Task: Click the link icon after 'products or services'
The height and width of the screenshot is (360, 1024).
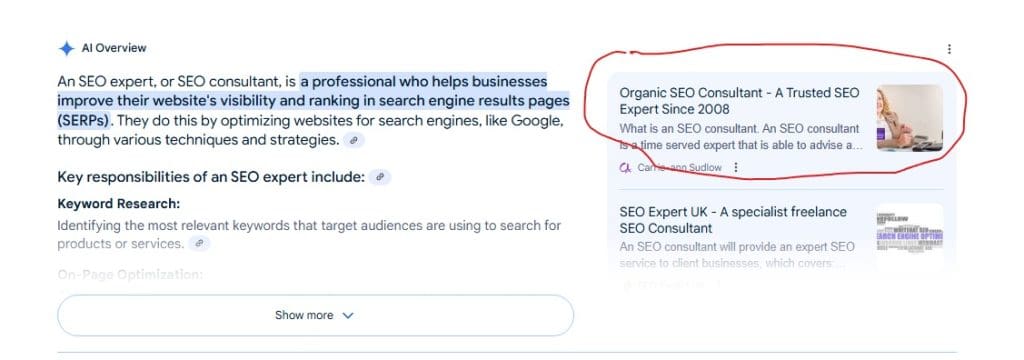Action: point(200,244)
